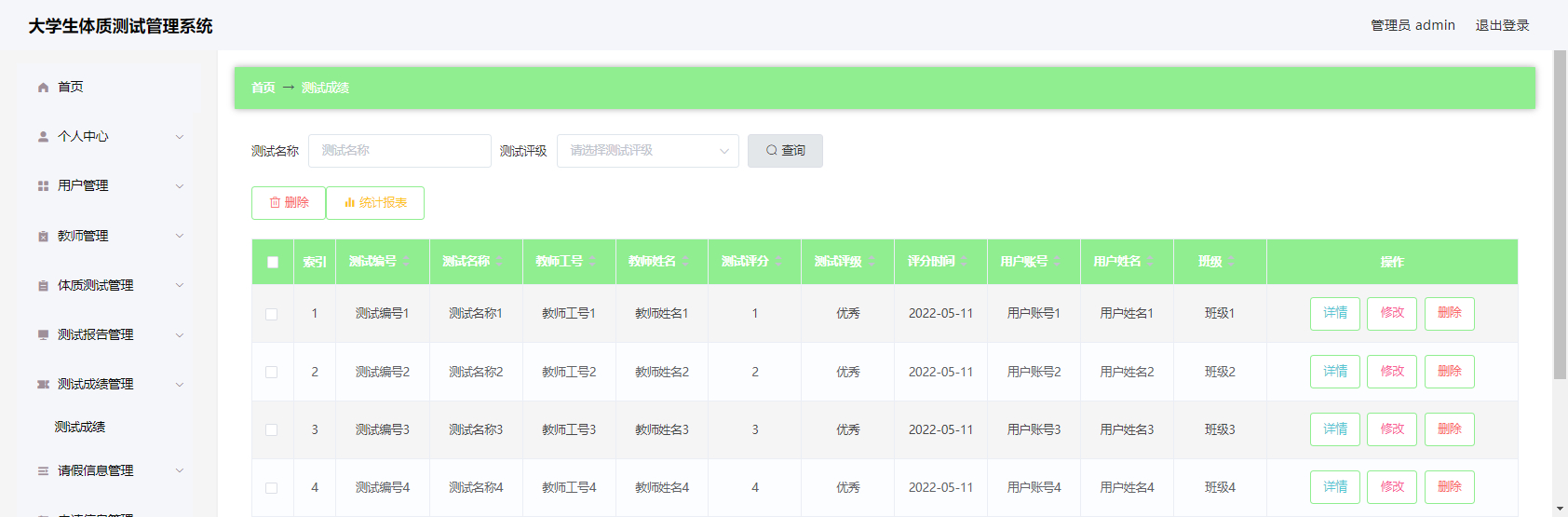The height and width of the screenshot is (517, 1568).
Task: View 详情 for row 测试编号2
Action: [x=1335, y=372]
